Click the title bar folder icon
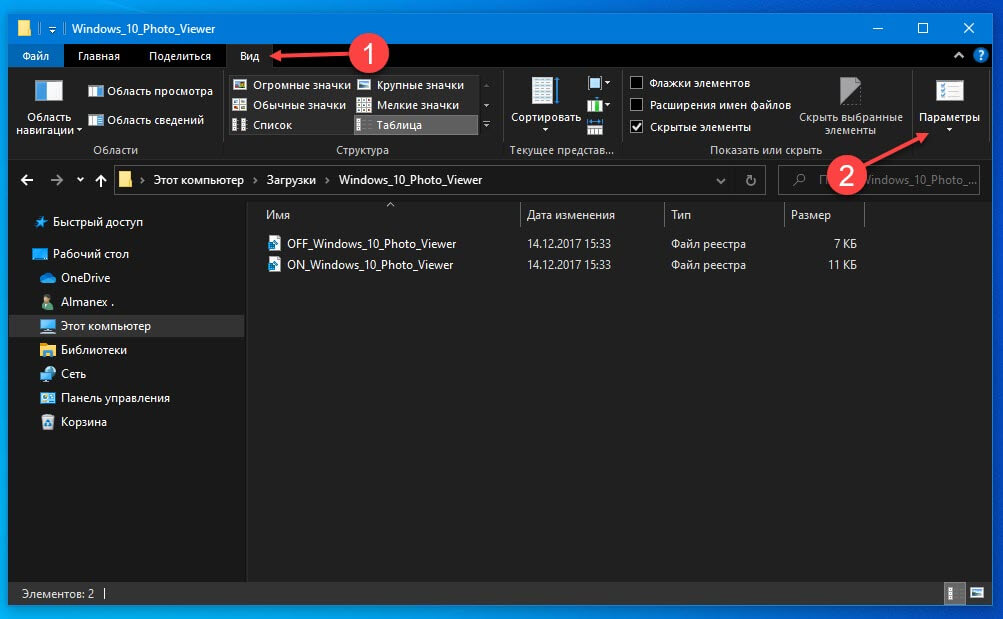This screenshot has width=1003, height=619. (x=24, y=28)
